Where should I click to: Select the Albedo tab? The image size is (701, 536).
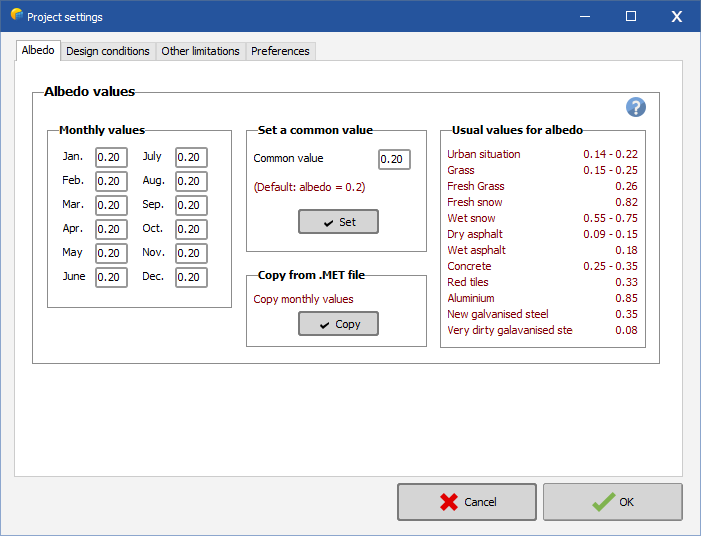(38, 50)
